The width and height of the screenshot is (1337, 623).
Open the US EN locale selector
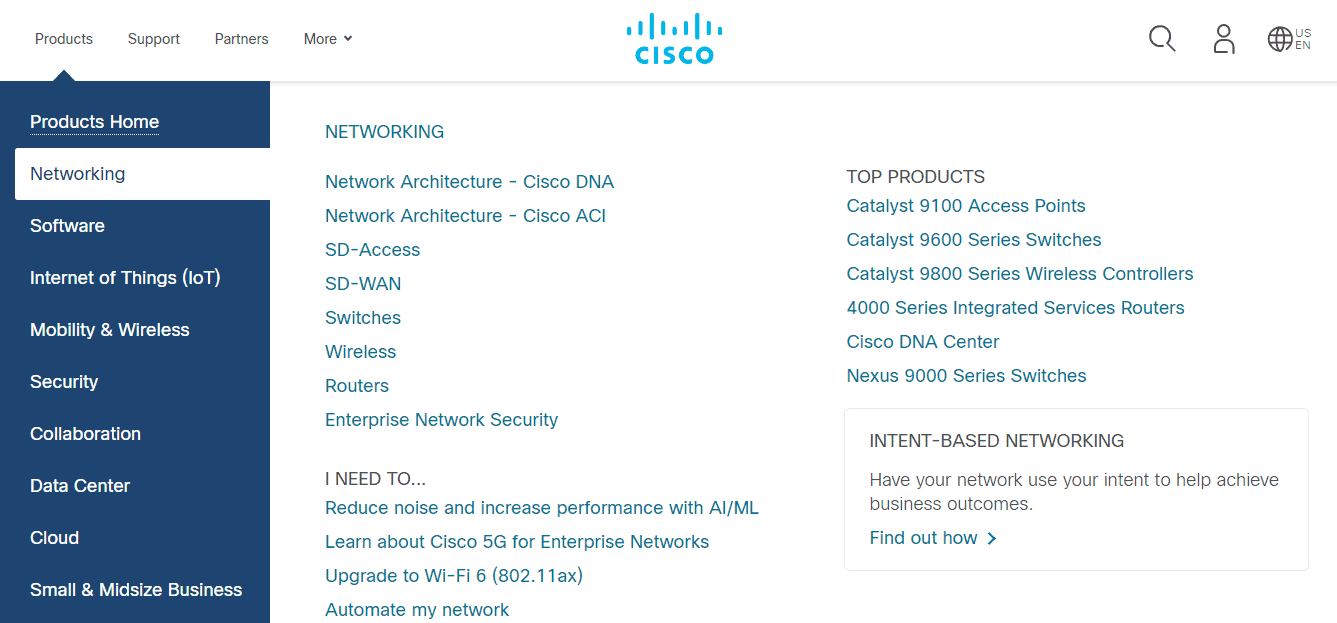coord(1303,38)
